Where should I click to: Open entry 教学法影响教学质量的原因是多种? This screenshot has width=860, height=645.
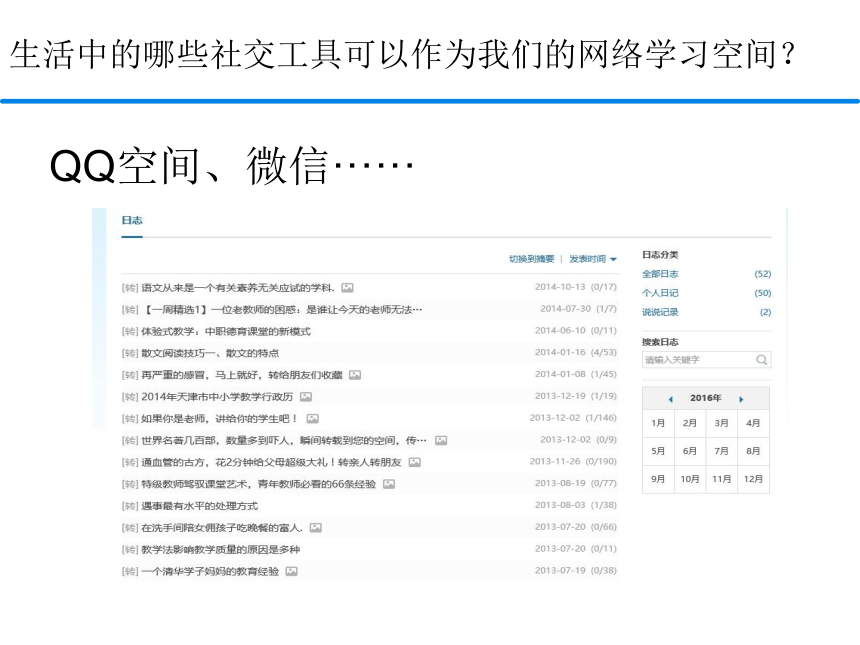220,549
